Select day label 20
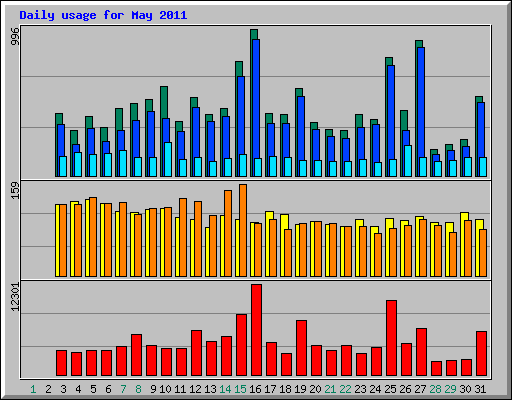Image resolution: width=512 pixels, height=400 pixels. (x=315, y=389)
